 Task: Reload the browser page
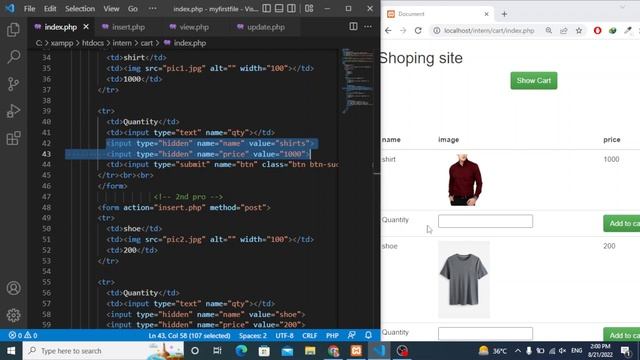coord(418,31)
